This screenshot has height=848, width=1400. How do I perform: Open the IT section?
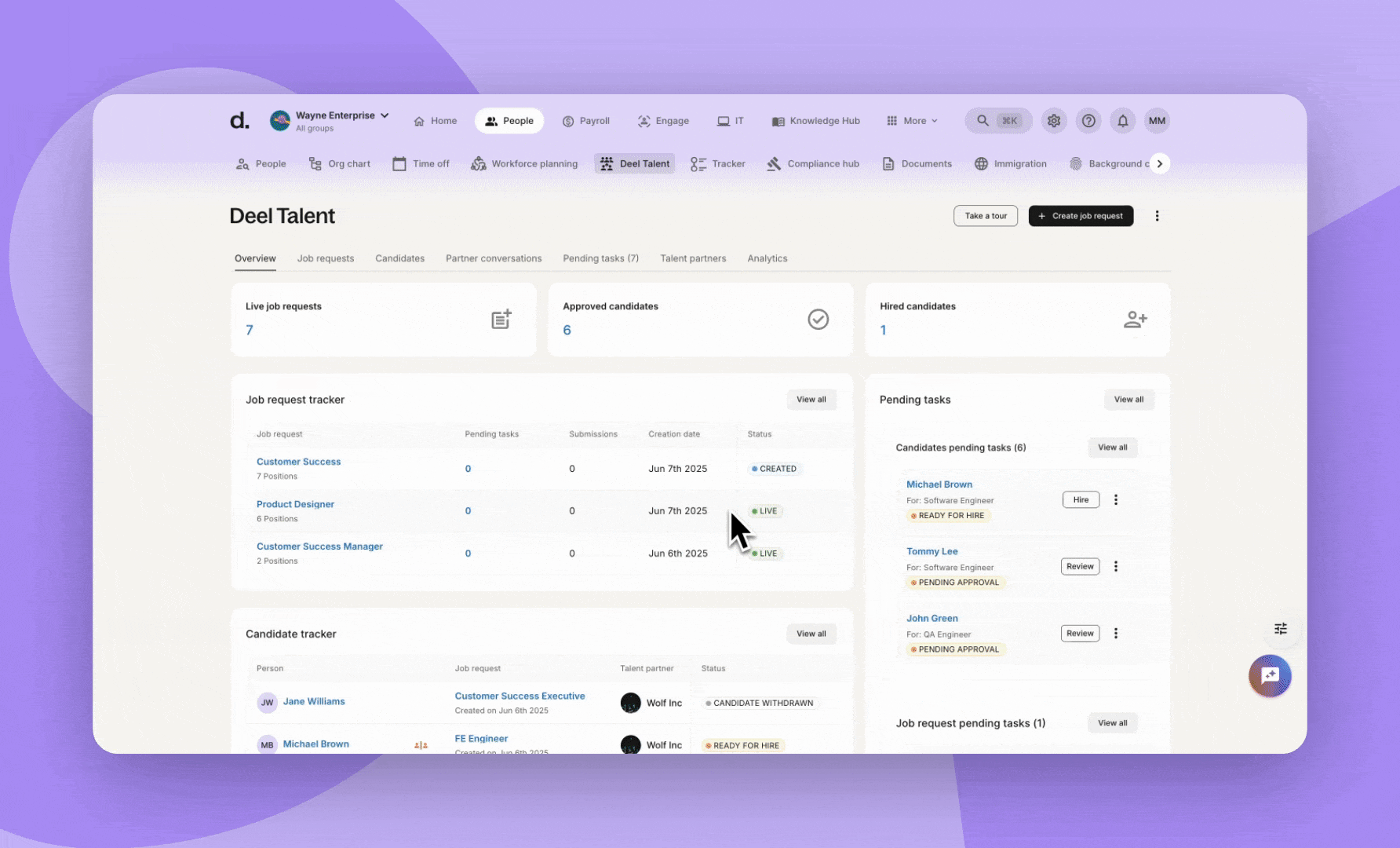coord(730,121)
